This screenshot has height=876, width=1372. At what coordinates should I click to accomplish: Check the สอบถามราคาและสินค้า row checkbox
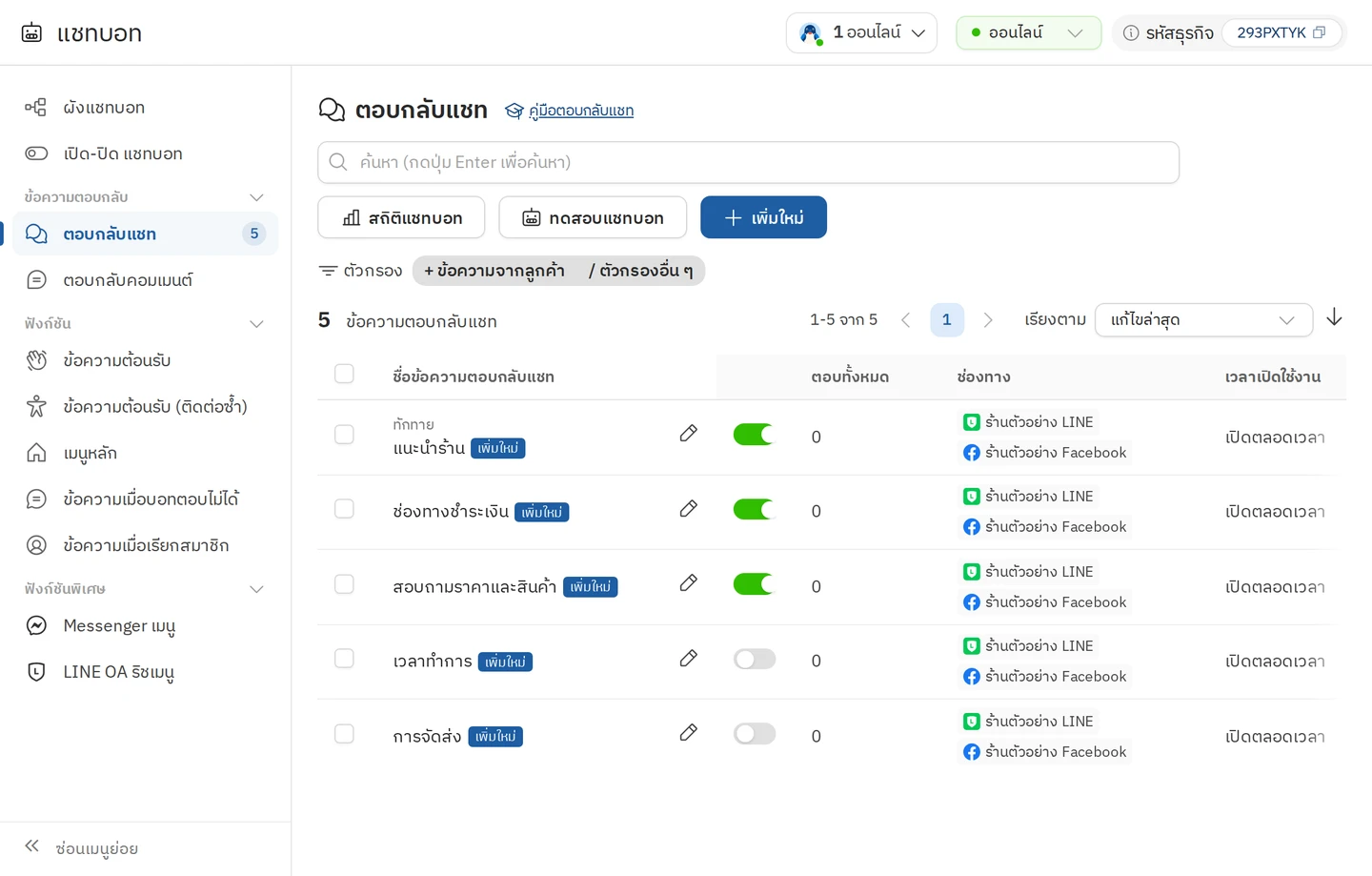coord(344,584)
